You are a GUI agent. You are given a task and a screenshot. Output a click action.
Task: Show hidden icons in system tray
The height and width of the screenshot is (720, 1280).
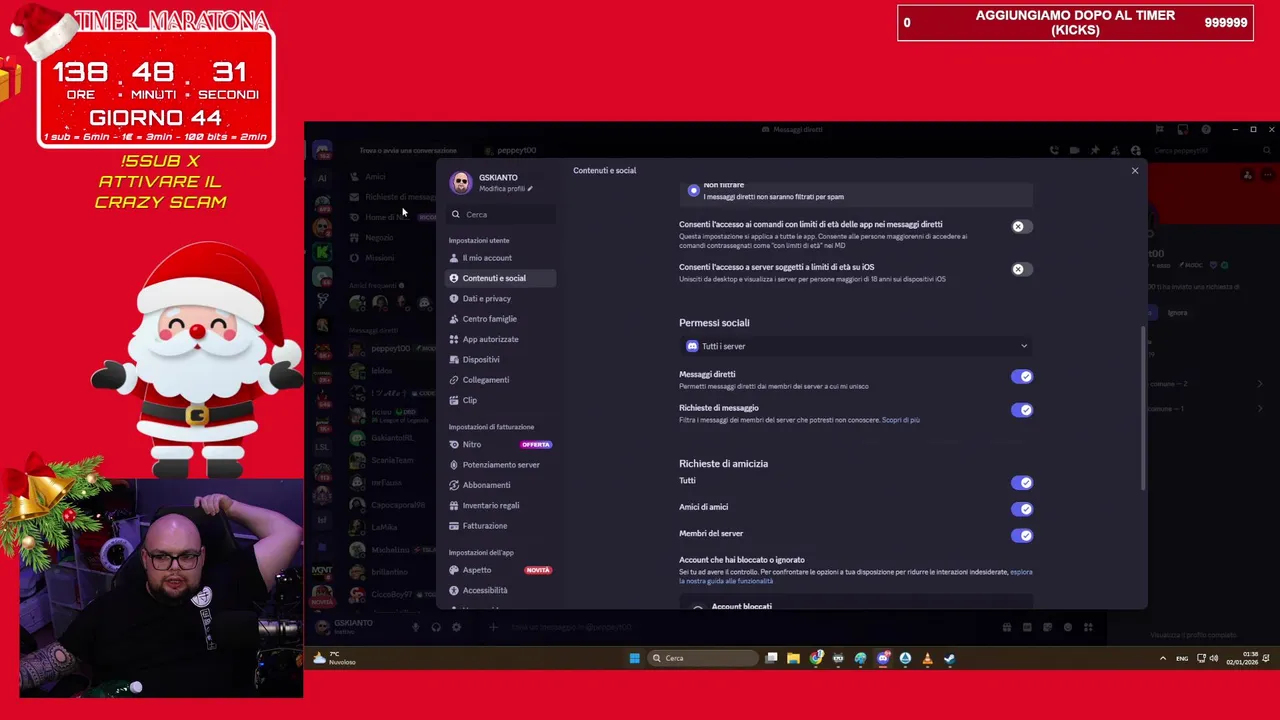(x=1162, y=658)
